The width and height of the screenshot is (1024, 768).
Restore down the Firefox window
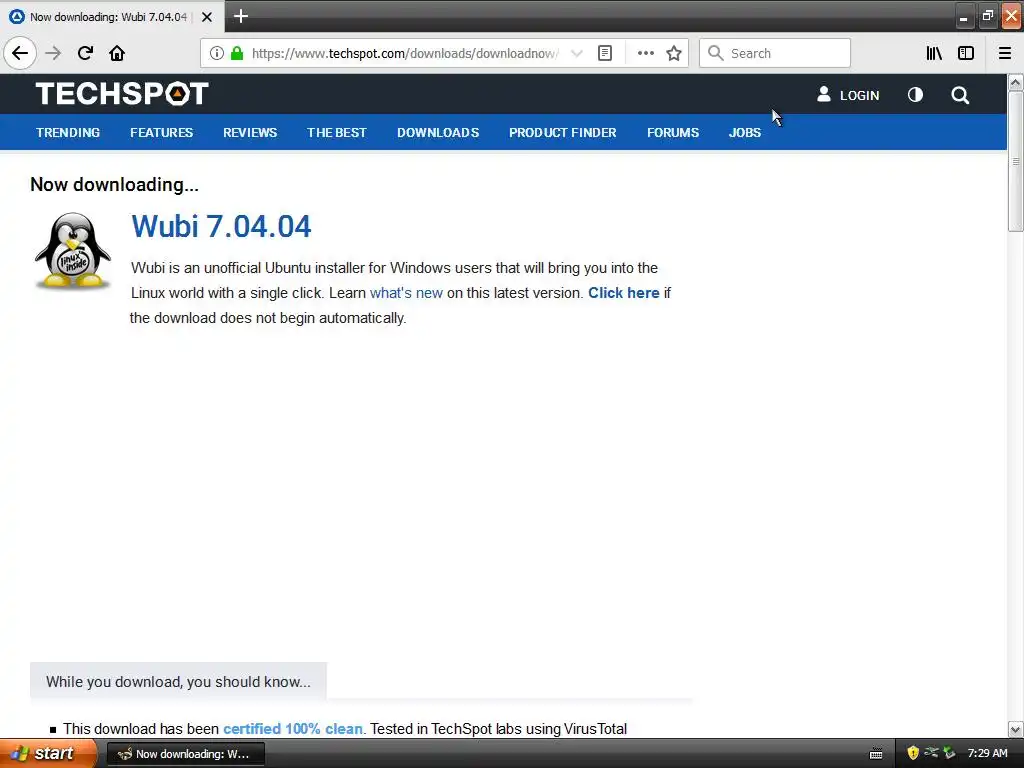pyautogui.click(x=987, y=16)
